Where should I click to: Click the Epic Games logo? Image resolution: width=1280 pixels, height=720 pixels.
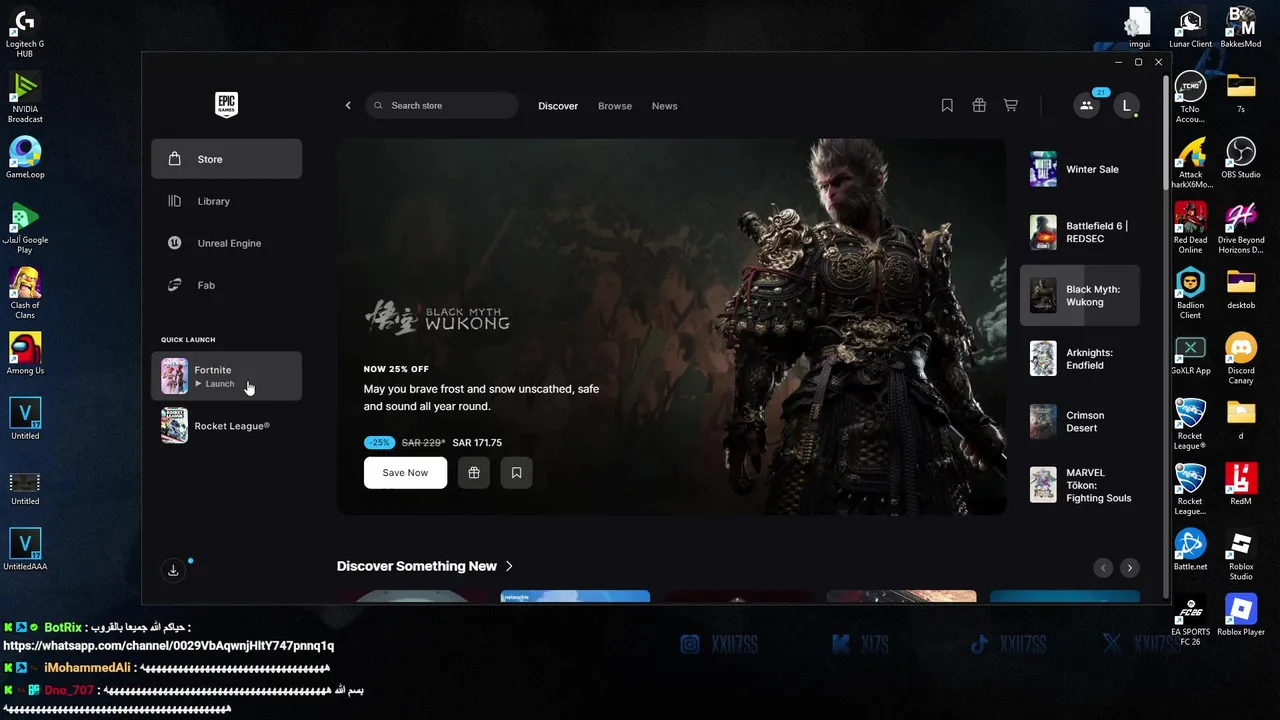(227, 105)
